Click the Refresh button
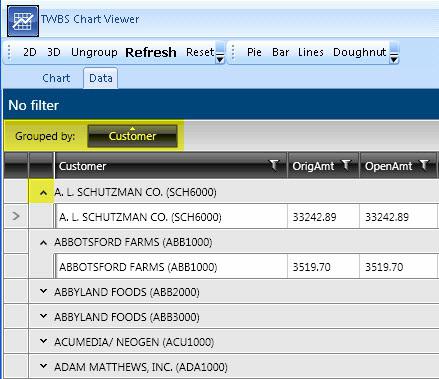This screenshot has width=439, height=379. 151,52
